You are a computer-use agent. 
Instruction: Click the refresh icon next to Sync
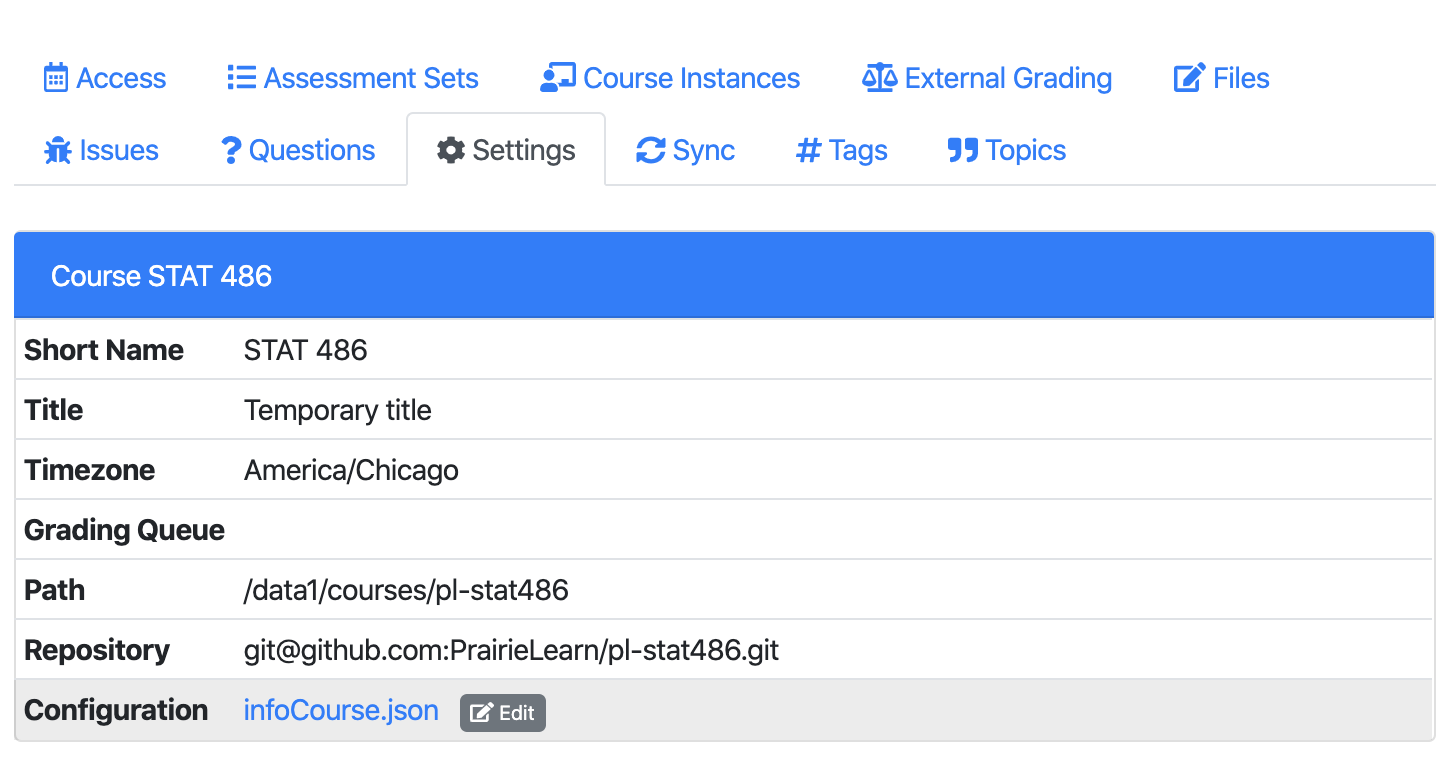tap(650, 149)
